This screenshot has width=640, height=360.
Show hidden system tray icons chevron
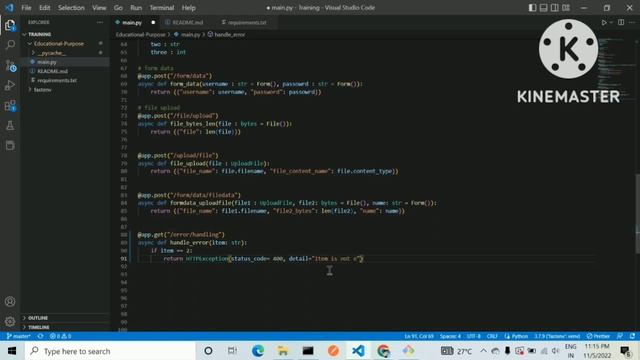pos(483,351)
